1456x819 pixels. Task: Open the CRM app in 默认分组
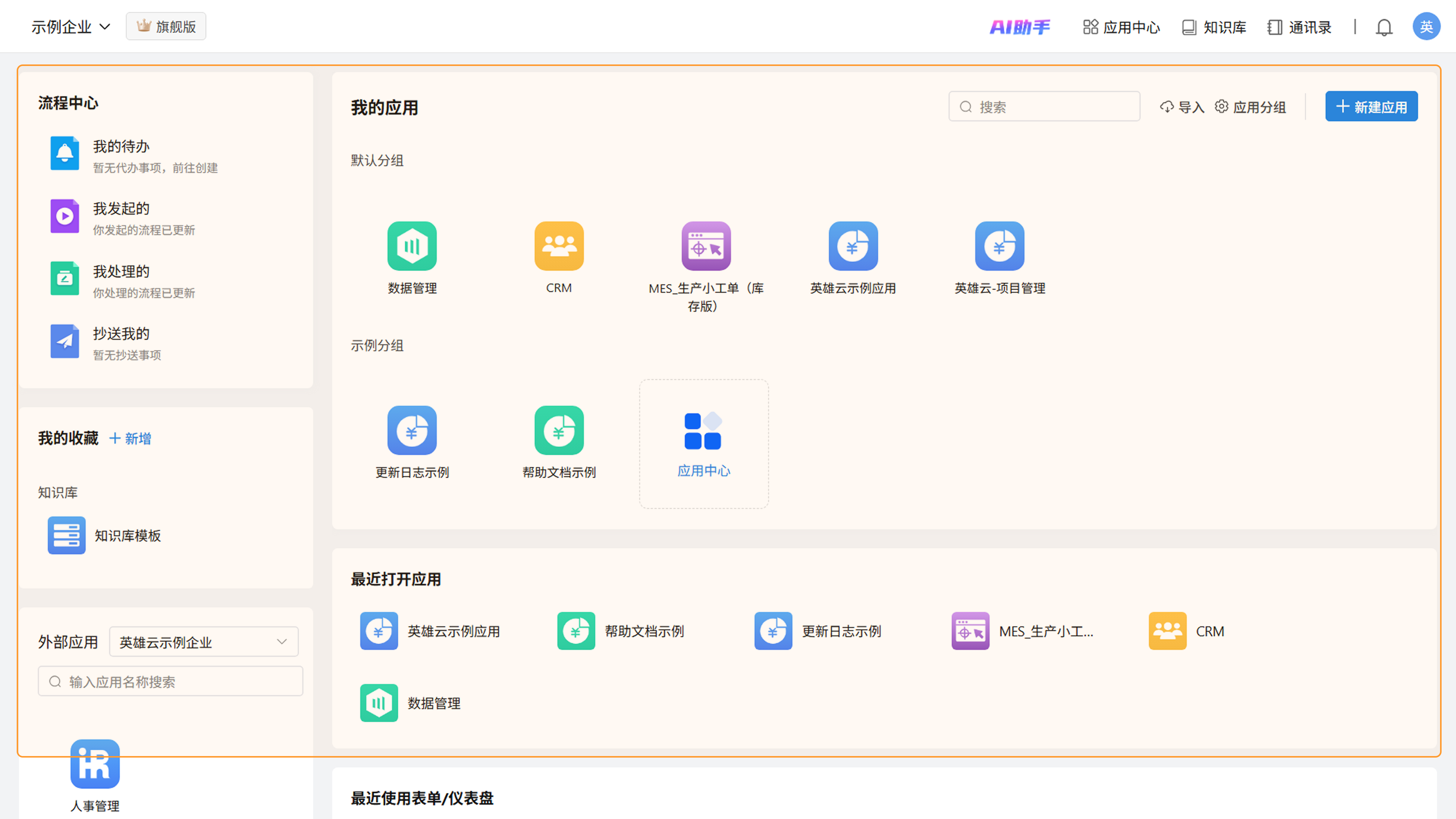tap(559, 246)
